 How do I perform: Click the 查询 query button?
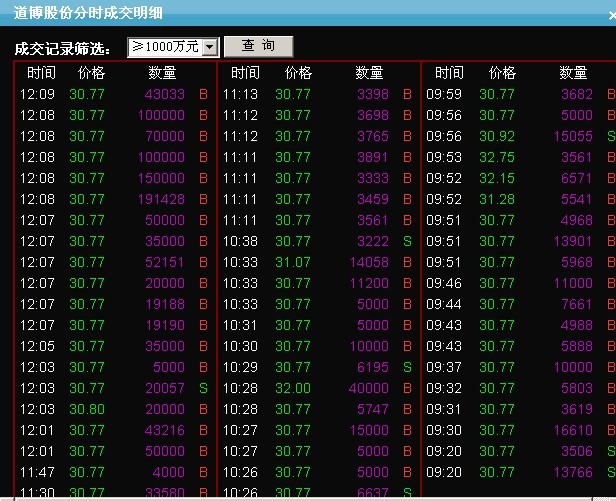coord(258,46)
